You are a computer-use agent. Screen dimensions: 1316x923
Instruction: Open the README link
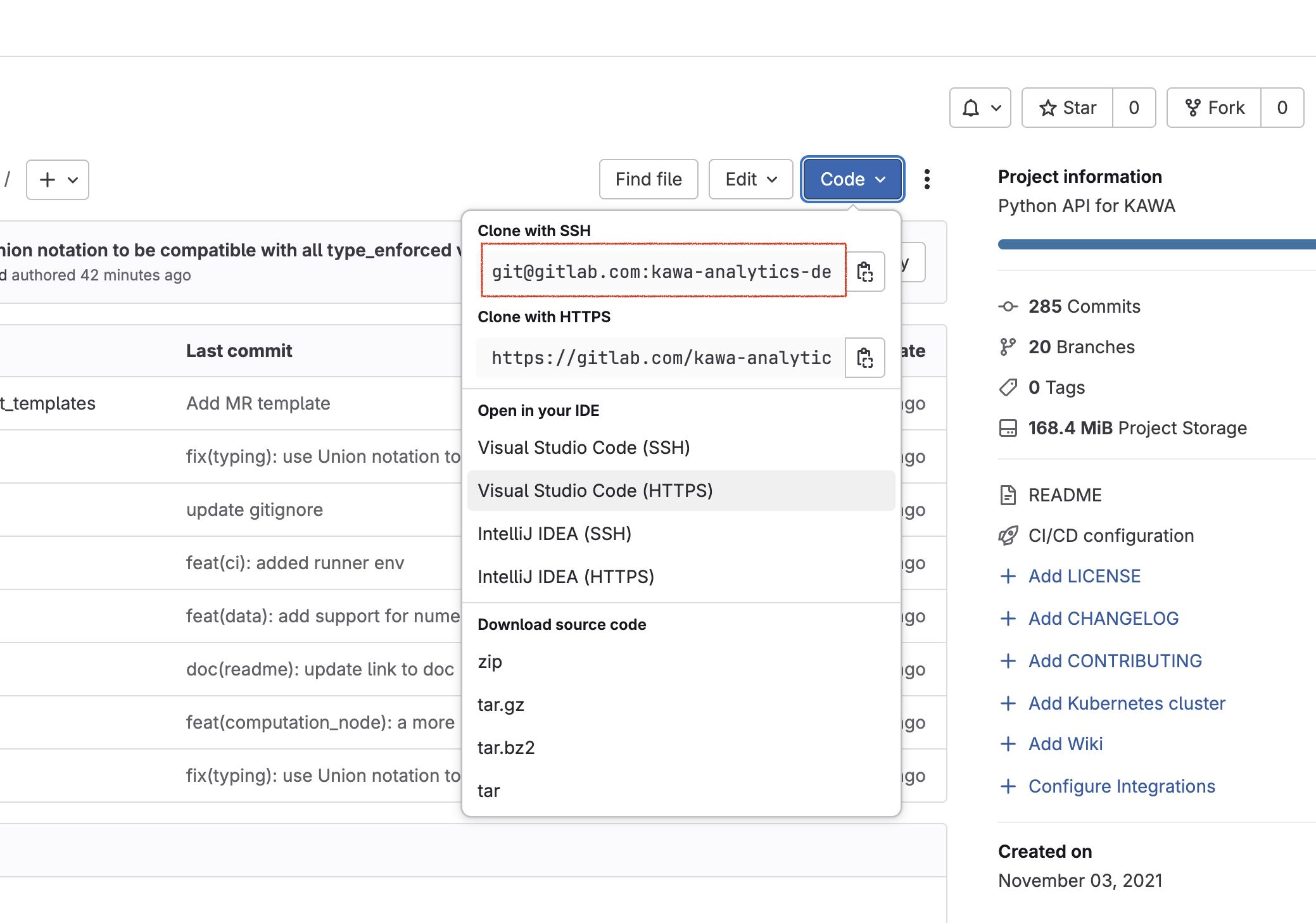click(x=1065, y=495)
